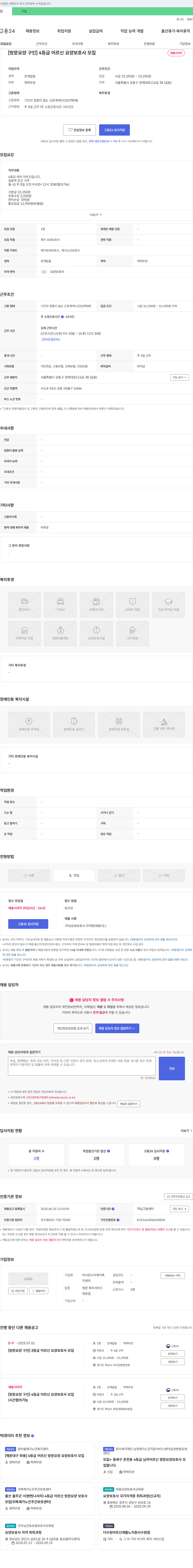Click the 건물 내부 경사로 icon
This screenshot has width=193, height=1568.
coord(164,724)
